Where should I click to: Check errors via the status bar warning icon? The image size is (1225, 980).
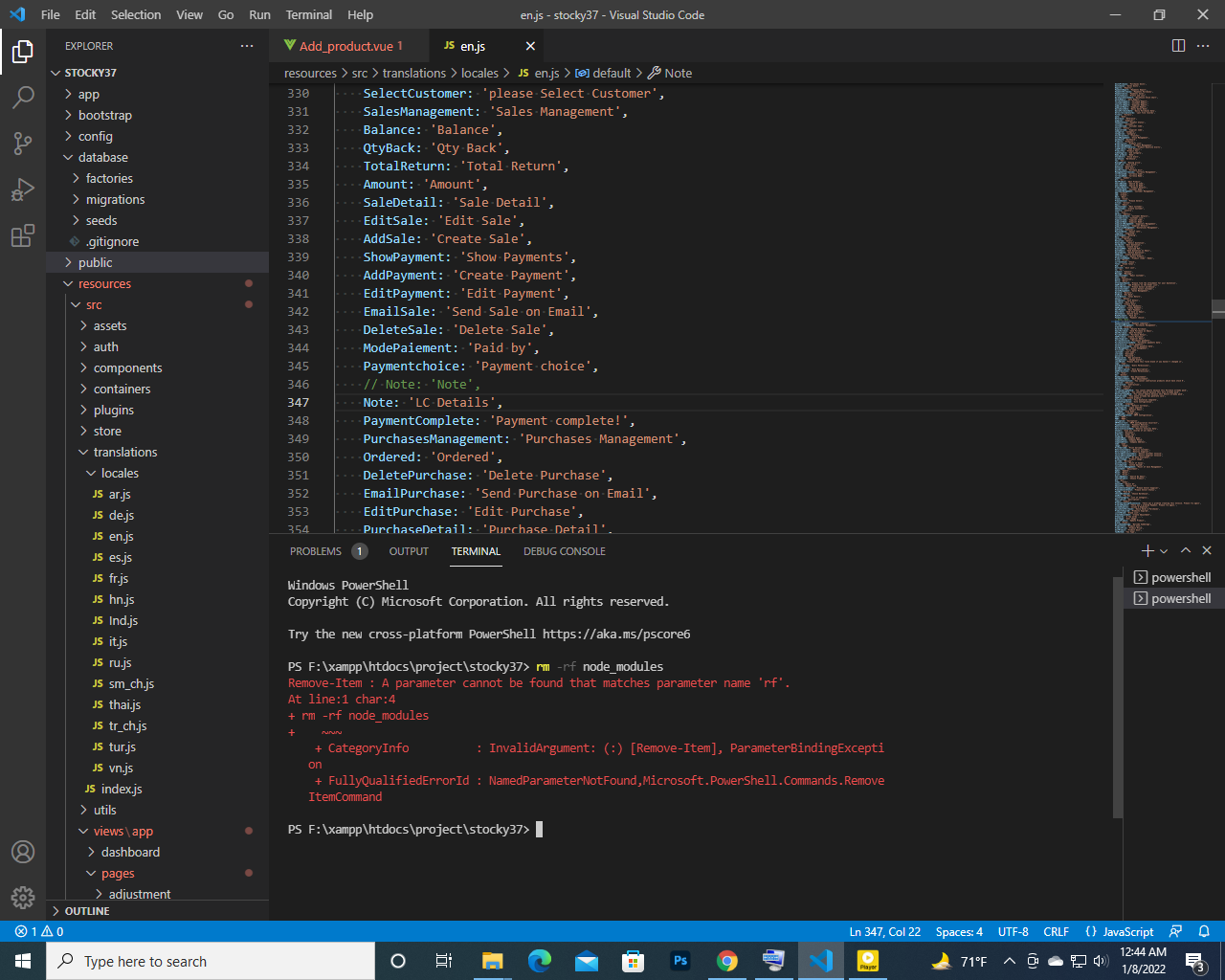pos(33,930)
